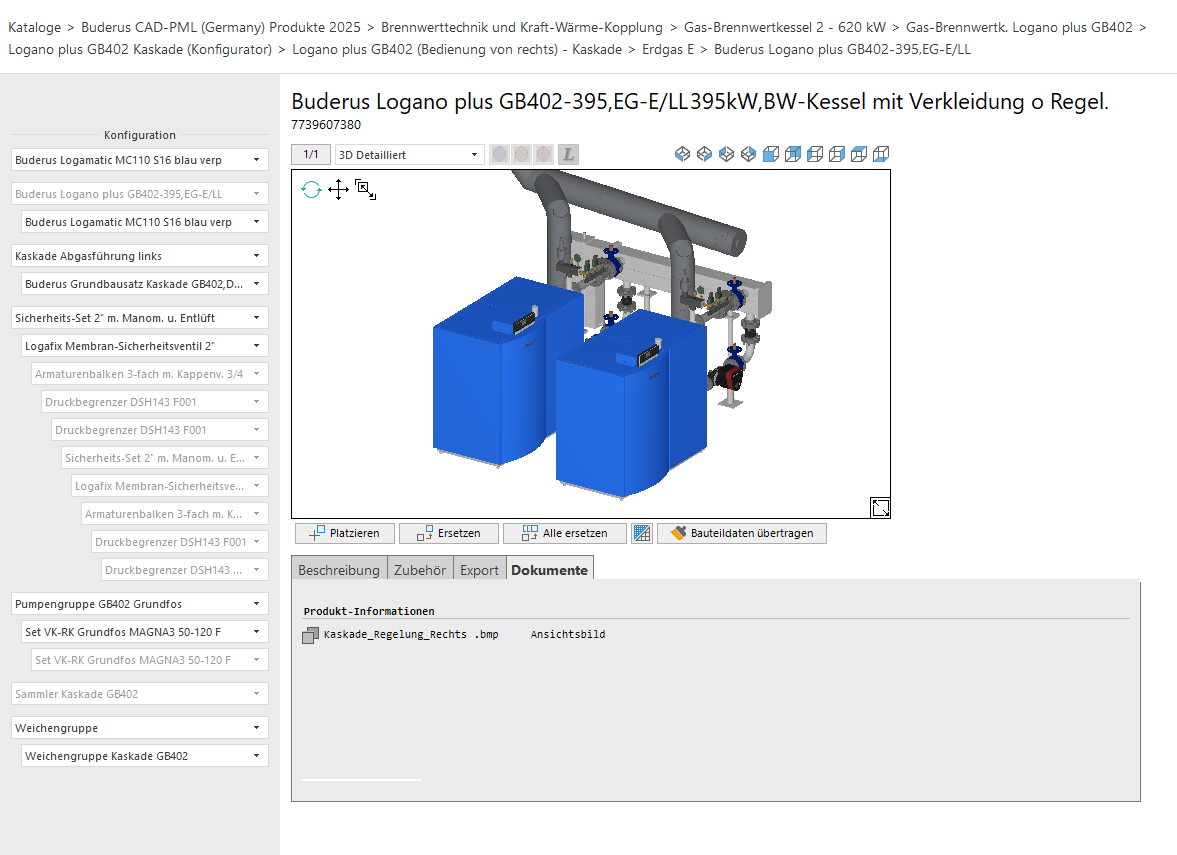Click the blue shading sphere icon
The width and height of the screenshot is (1177, 855).
click(x=499, y=155)
